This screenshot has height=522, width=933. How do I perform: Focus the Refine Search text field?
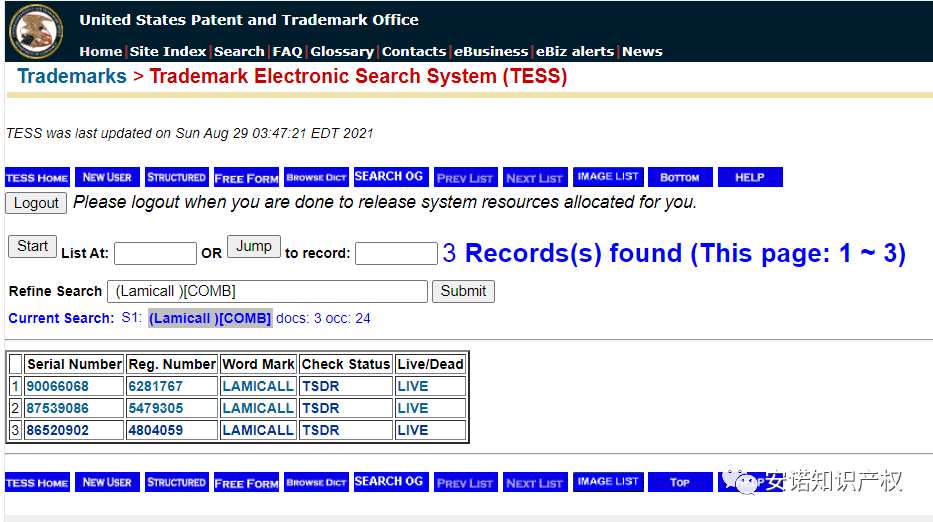coord(267,291)
